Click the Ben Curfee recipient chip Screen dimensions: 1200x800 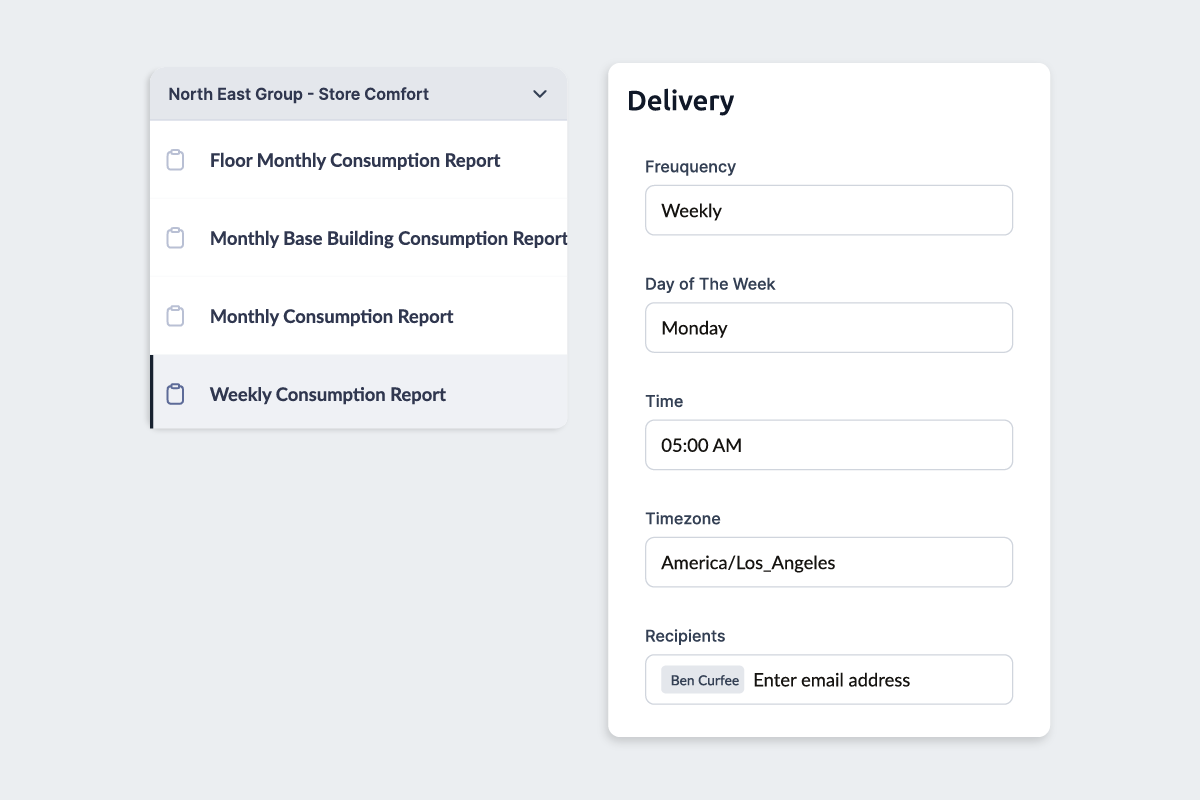[704, 680]
